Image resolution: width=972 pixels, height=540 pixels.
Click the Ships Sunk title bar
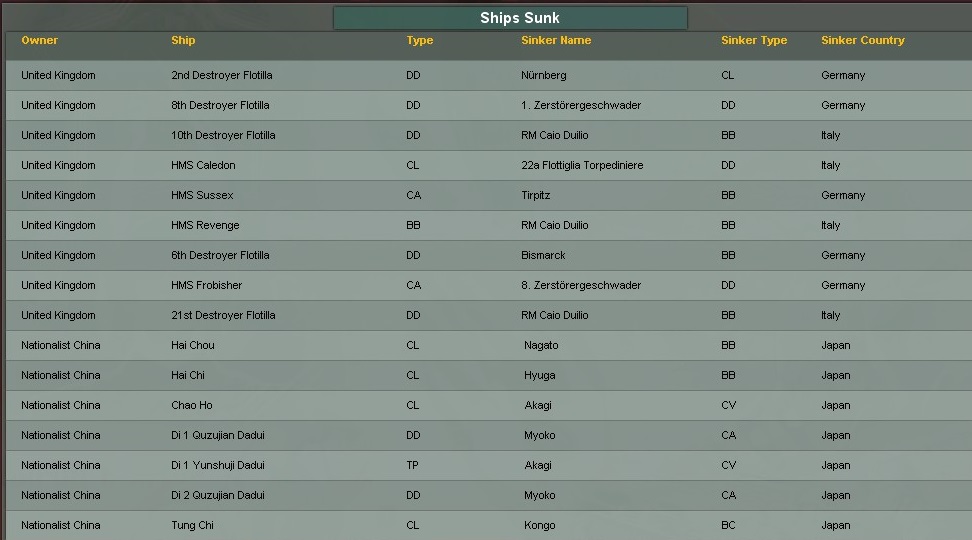(510, 18)
